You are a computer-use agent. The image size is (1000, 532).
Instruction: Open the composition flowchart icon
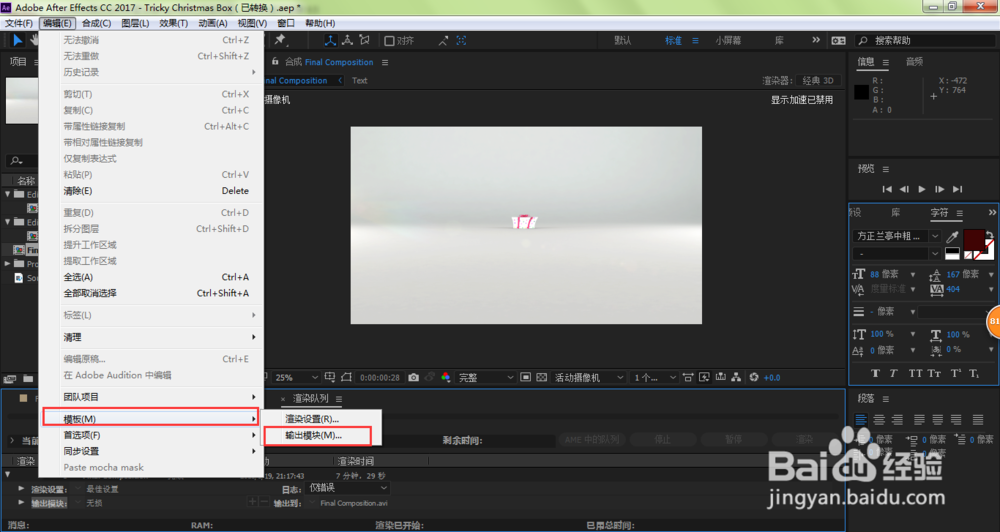737,378
